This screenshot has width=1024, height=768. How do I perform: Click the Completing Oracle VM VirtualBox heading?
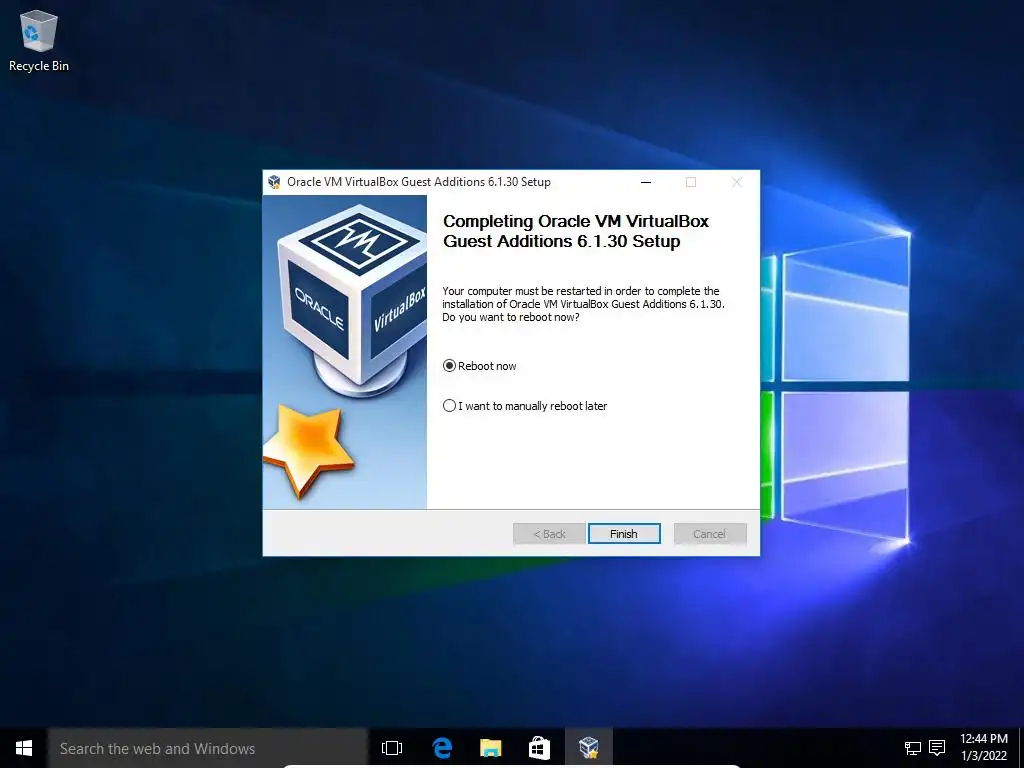(575, 231)
